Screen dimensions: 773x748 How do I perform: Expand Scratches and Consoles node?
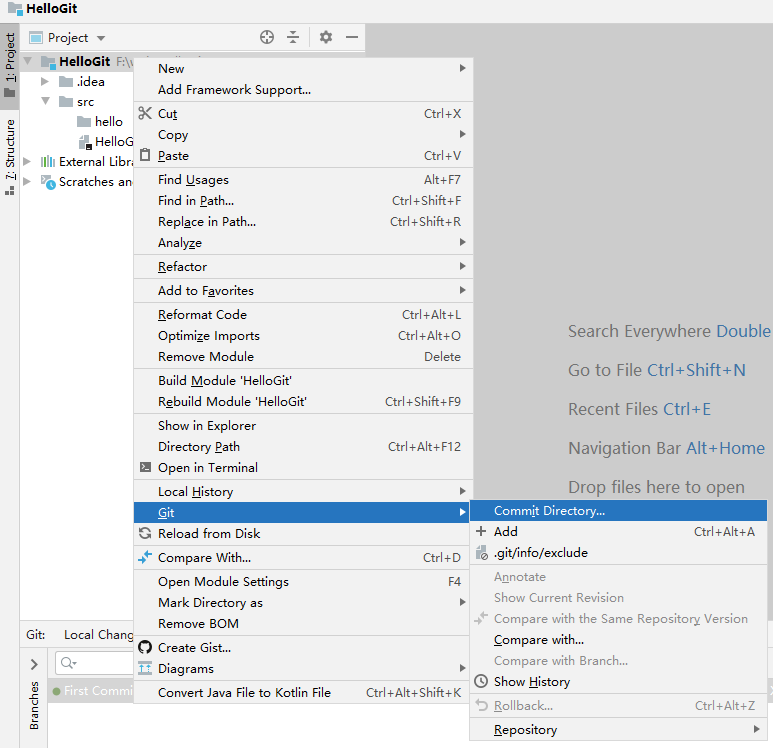[x=27, y=181]
